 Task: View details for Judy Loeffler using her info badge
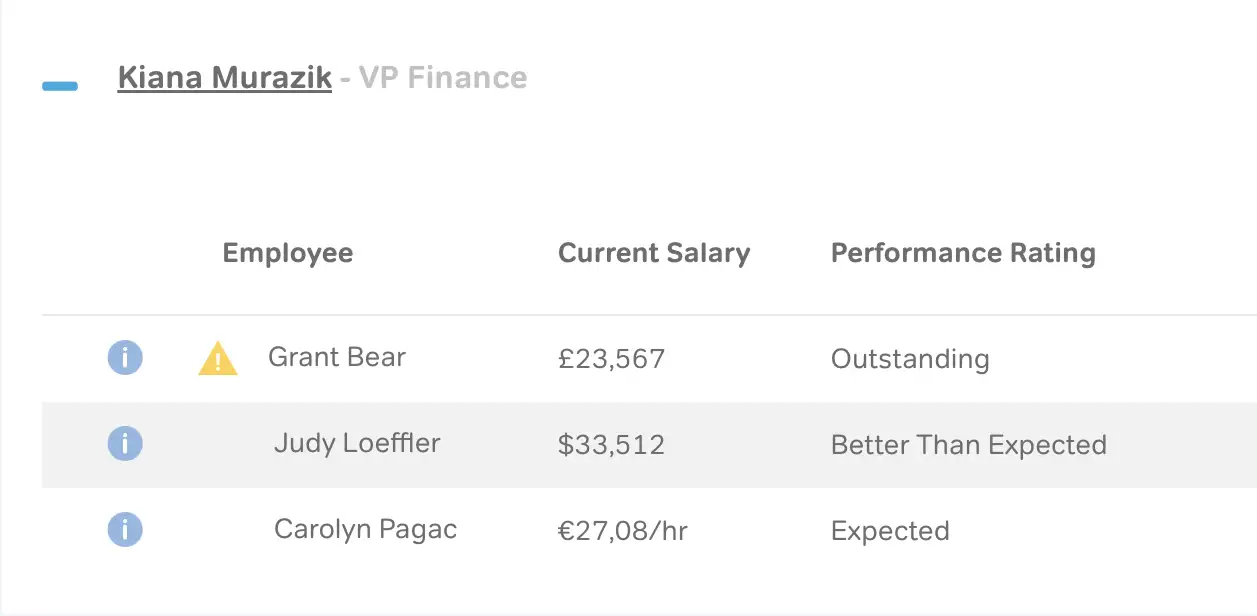[124, 443]
